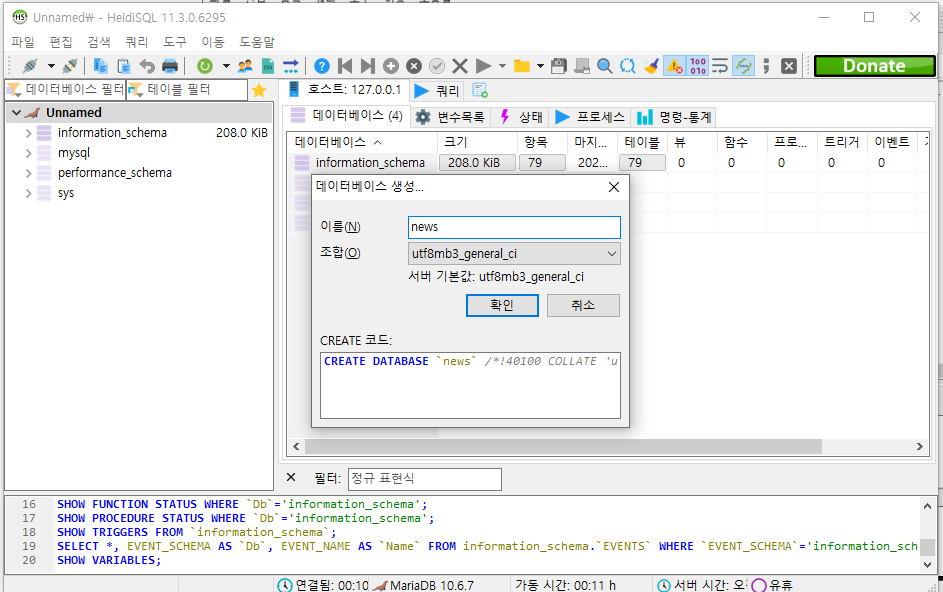Open dropdown arrow next to folder icon
943x592 pixels.
540,66
